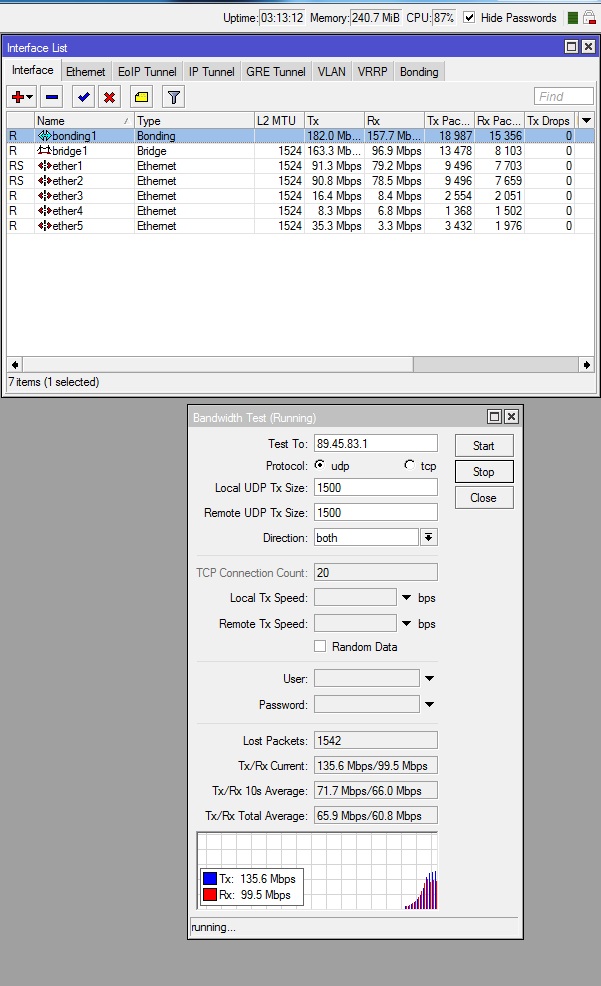Image resolution: width=601 pixels, height=986 pixels.
Task: Click the bridge1 interface icon
Action: click(44, 151)
